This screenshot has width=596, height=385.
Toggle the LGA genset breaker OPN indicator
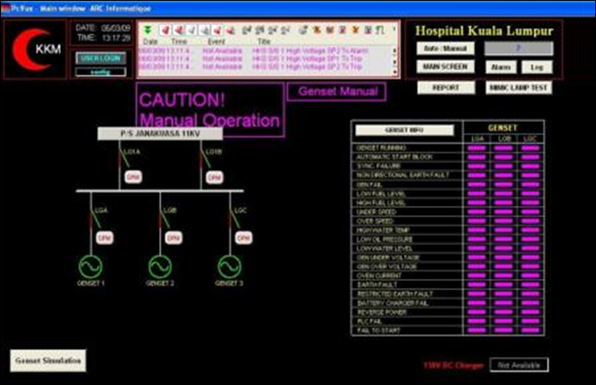pos(104,238)
